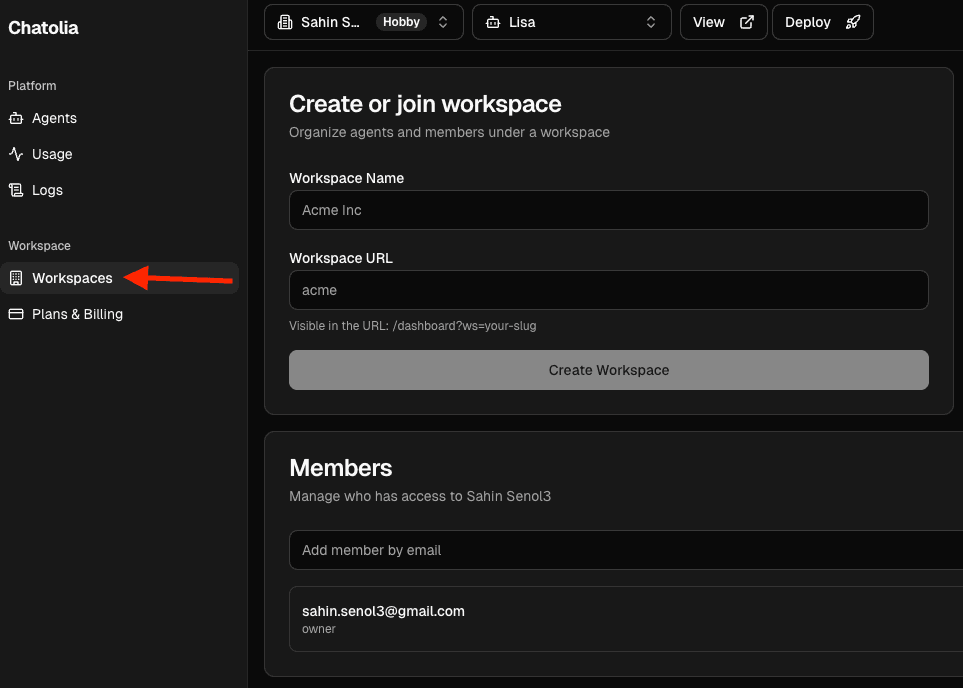This screenshot has width=963, height=688.
Task: Focus the Workspace Name field showing Acme Inc
Action: [608, 210]
